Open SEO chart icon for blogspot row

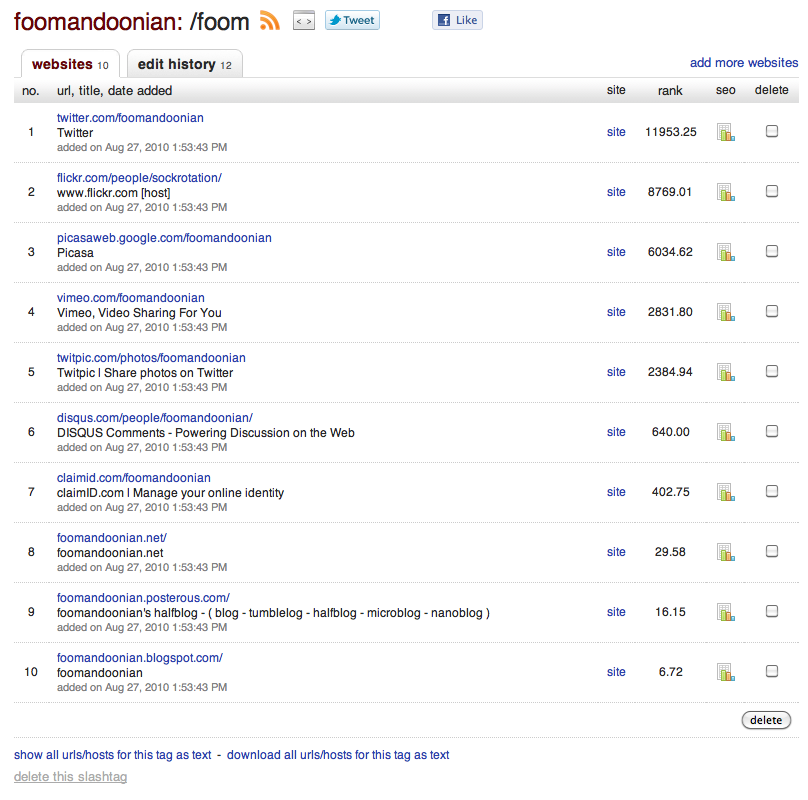[726, 672]
